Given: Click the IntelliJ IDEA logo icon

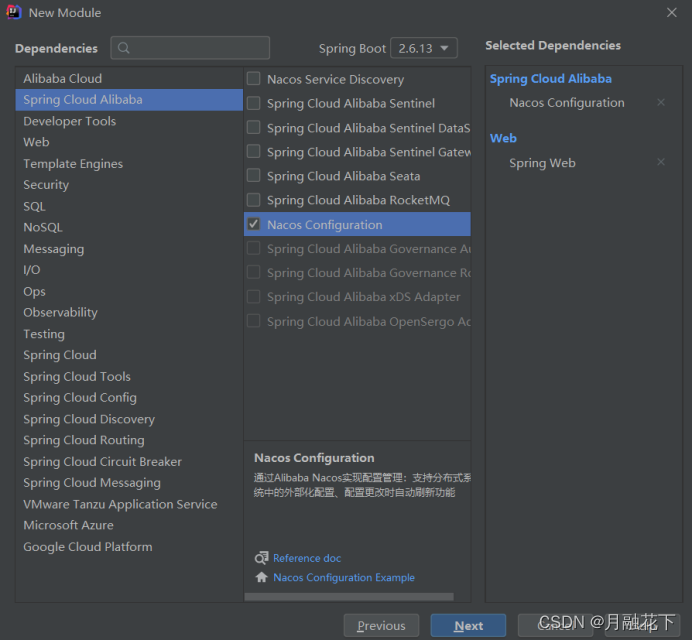Looking at the screenshot, I should (x=14, y=12).
